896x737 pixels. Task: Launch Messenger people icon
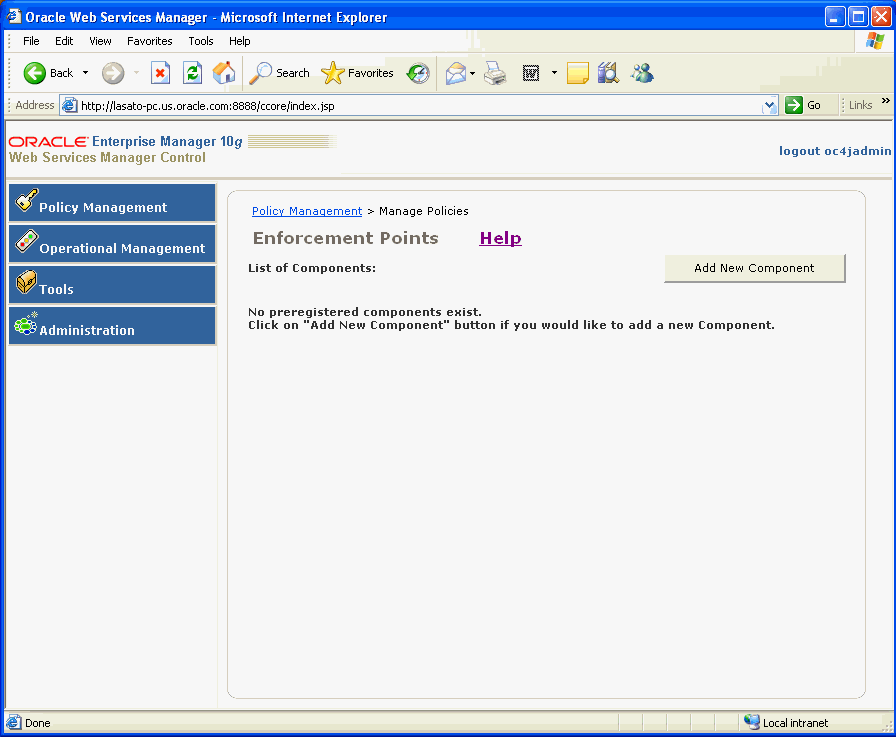click(642, 73)
